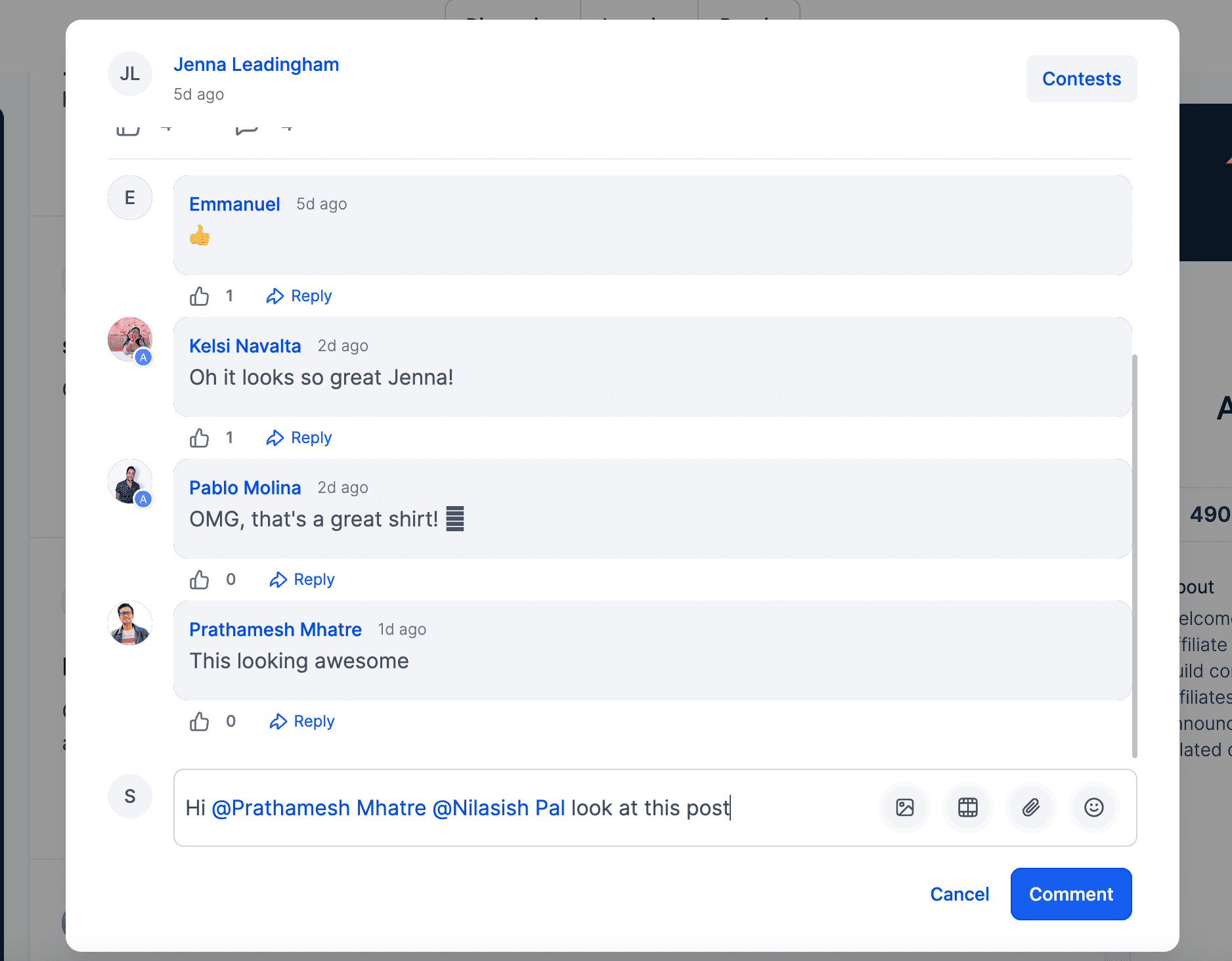Click the "5d ago" timestamp next to Emmanuel
Image resolution: width=1232 pixels, height=961 pixels.
pyautogui.click(x=321, y=204)
